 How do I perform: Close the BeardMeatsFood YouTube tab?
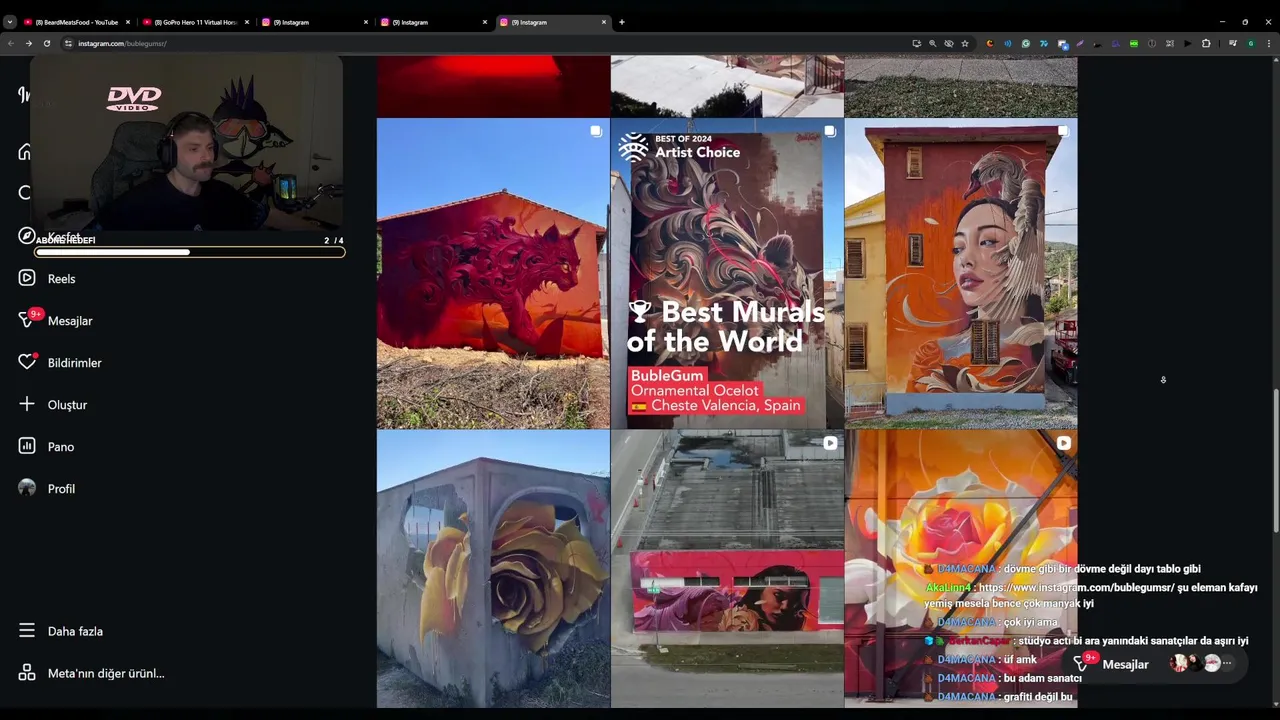pos(128,22)
